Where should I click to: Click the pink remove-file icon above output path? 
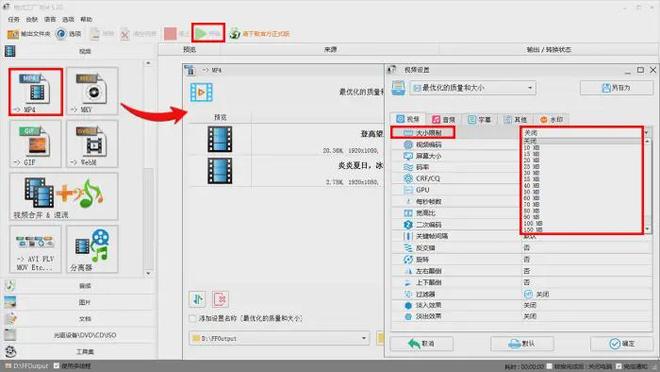tap(221, 299)
